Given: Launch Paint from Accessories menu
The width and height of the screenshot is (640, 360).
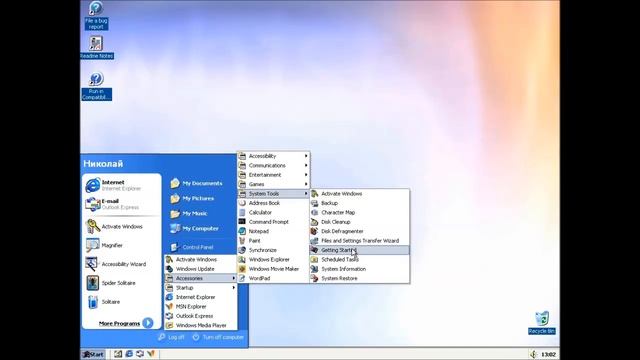Looking at the screenshot, I should pos(273,241).
